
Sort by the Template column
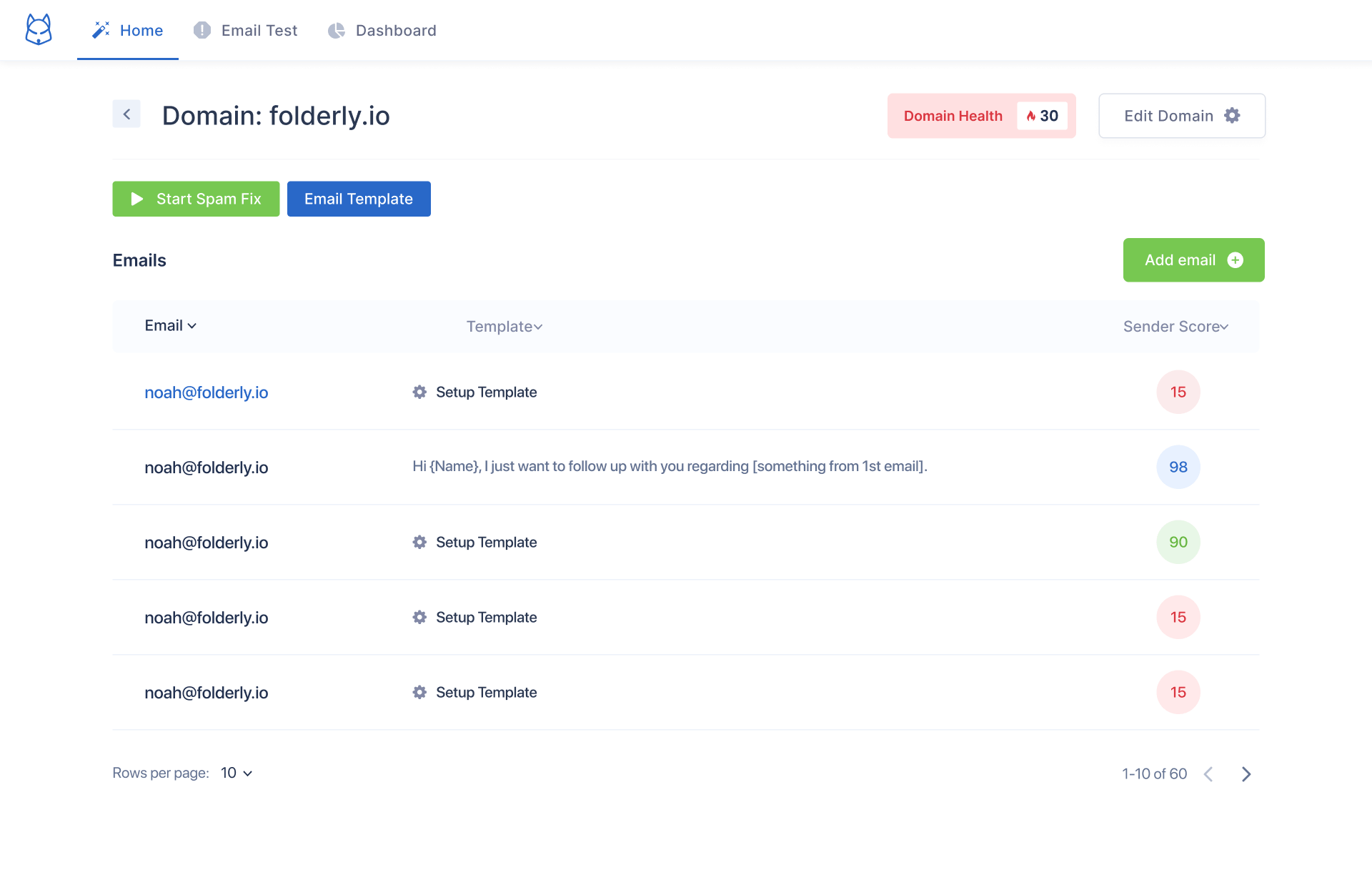[504, 327]
